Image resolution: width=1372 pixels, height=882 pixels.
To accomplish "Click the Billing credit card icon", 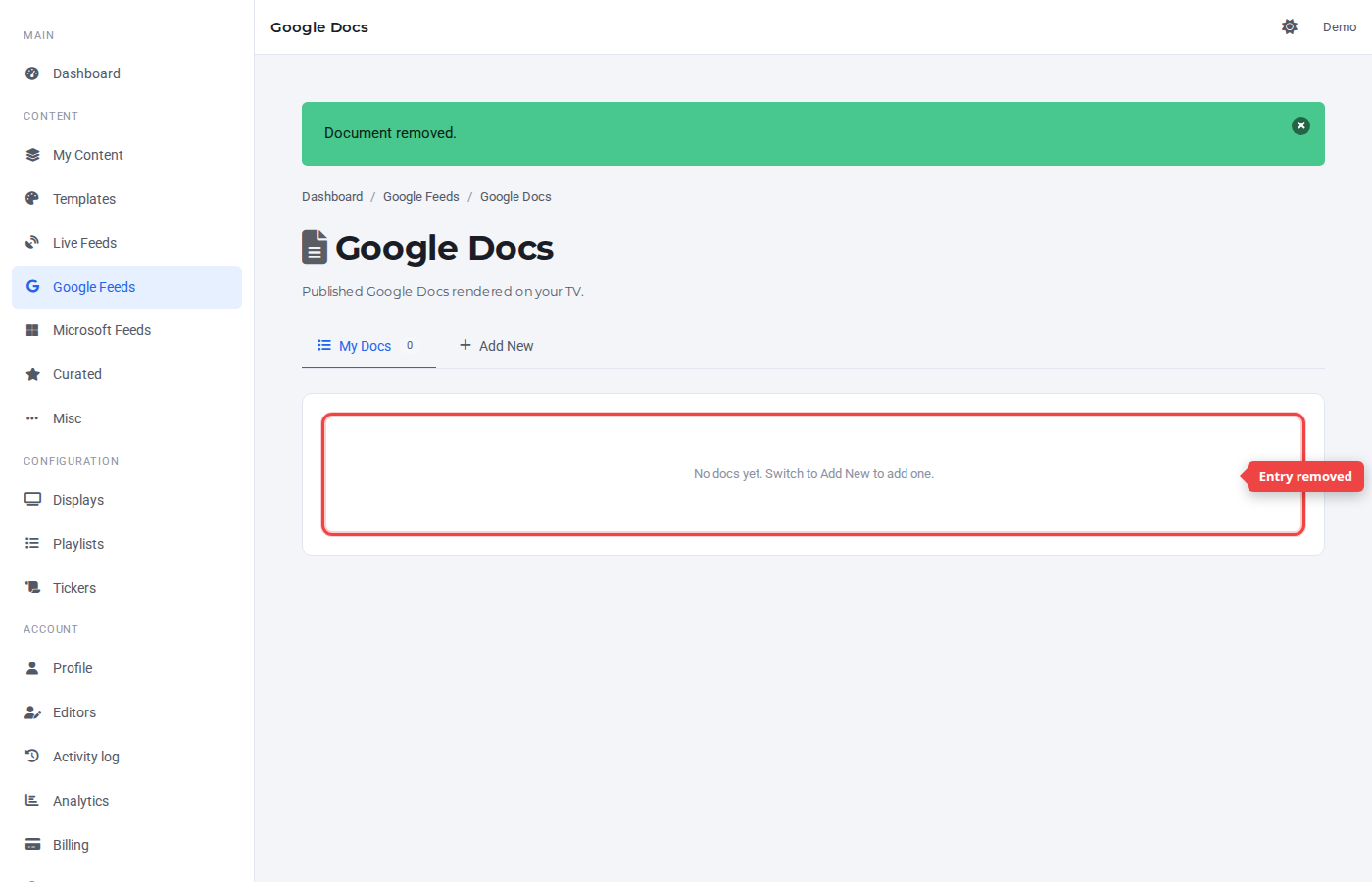I will [x=32, y=845].
